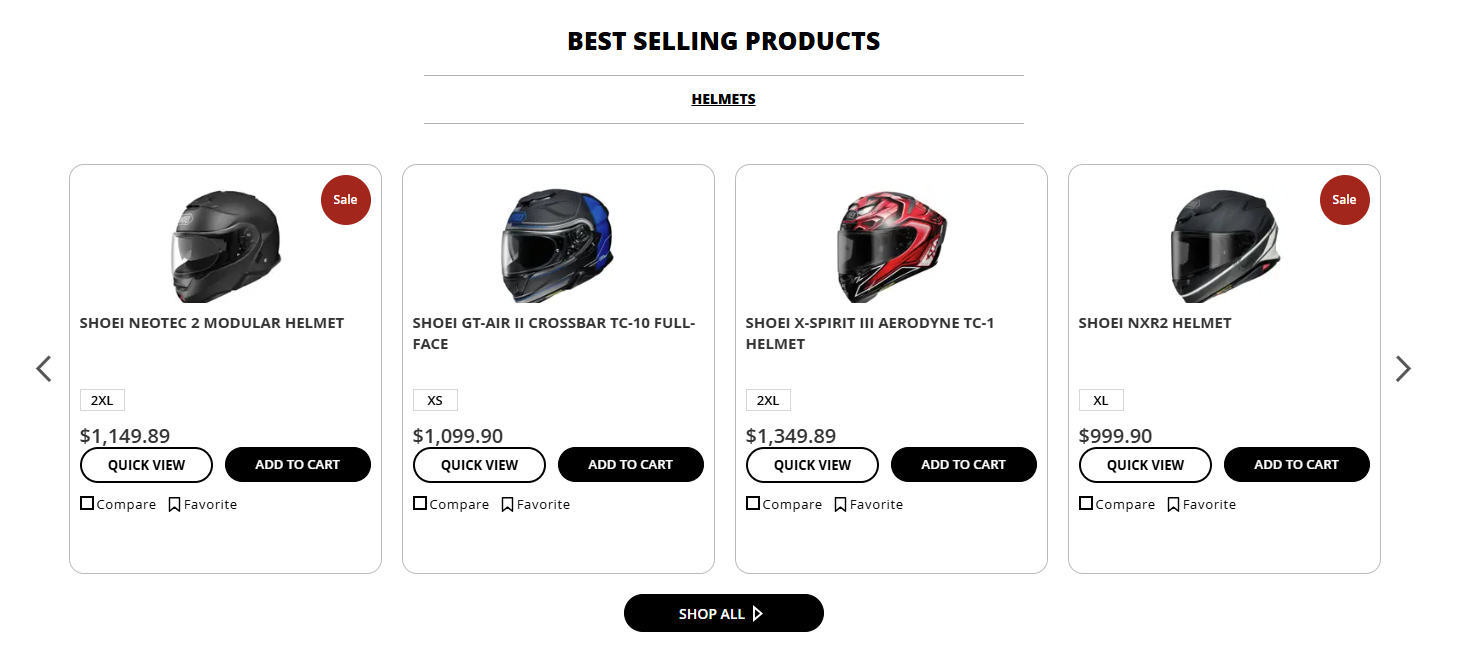Favorite the Shoei NXR2 helmet
Viewport: 1462px width, 659px height.
pos(1173,505)
